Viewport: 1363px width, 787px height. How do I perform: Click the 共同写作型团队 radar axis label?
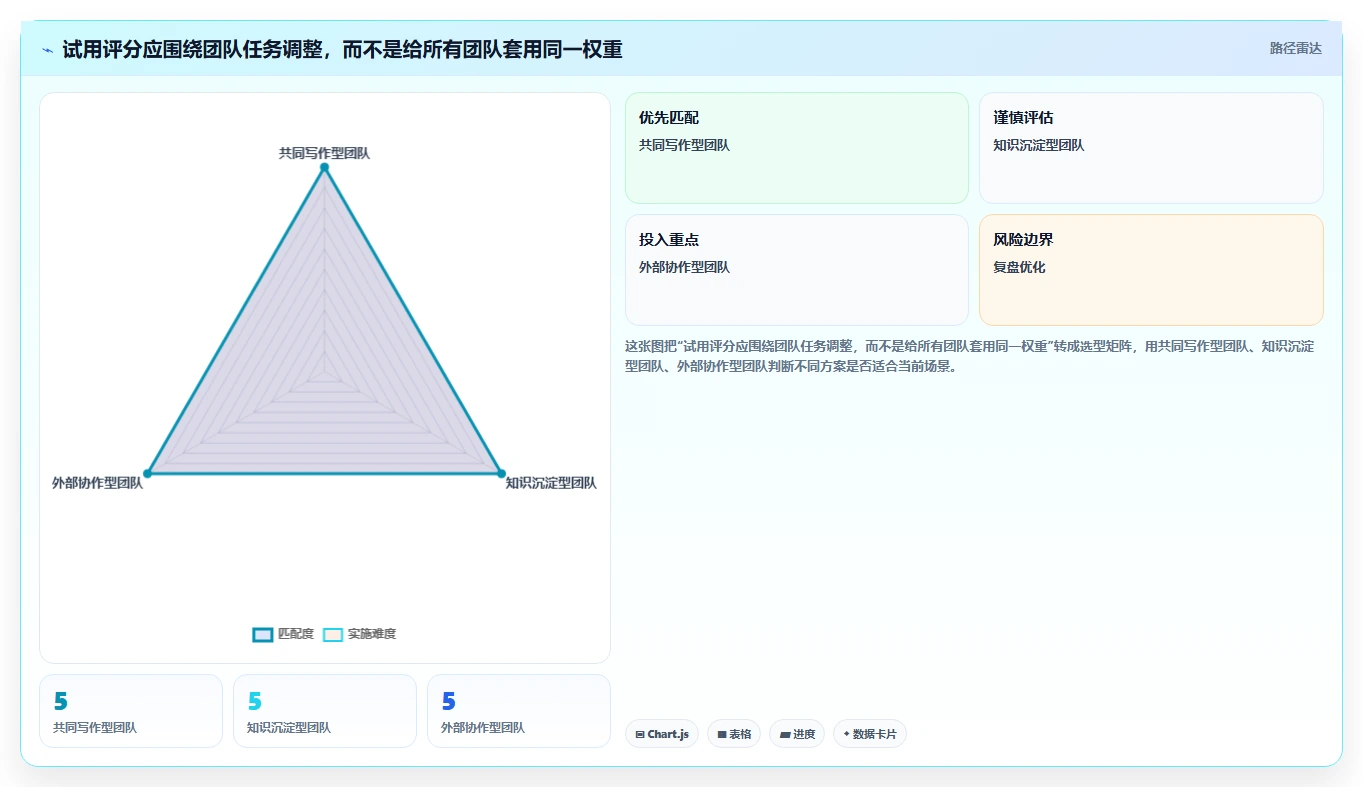click(x=324, y=153)
